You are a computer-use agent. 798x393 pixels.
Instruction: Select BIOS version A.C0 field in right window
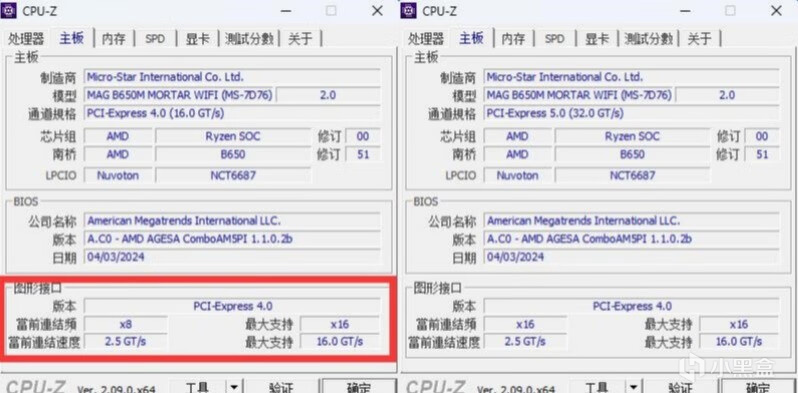(631, 239)
